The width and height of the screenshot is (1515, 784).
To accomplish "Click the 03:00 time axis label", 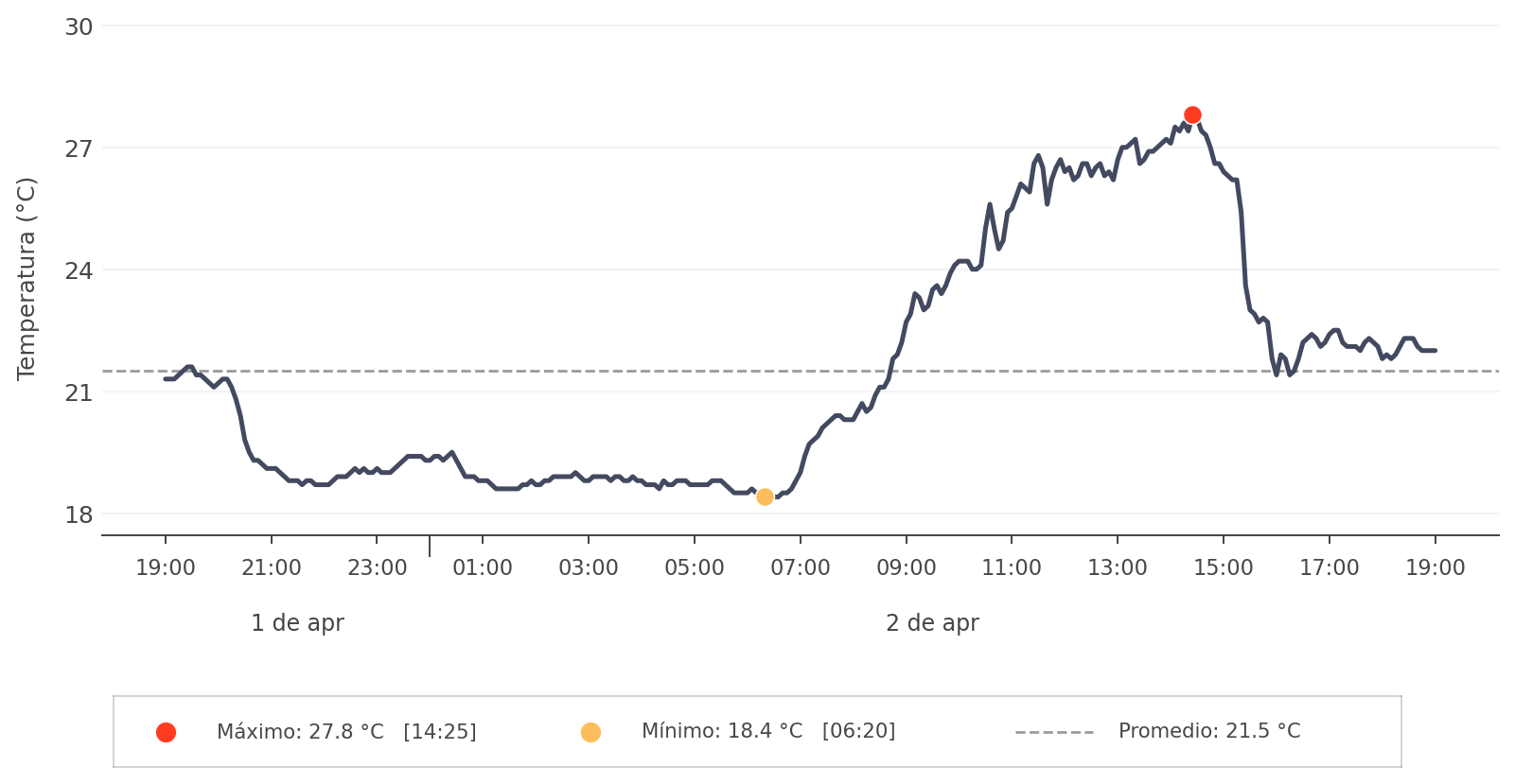I will [x=589, y=568].
